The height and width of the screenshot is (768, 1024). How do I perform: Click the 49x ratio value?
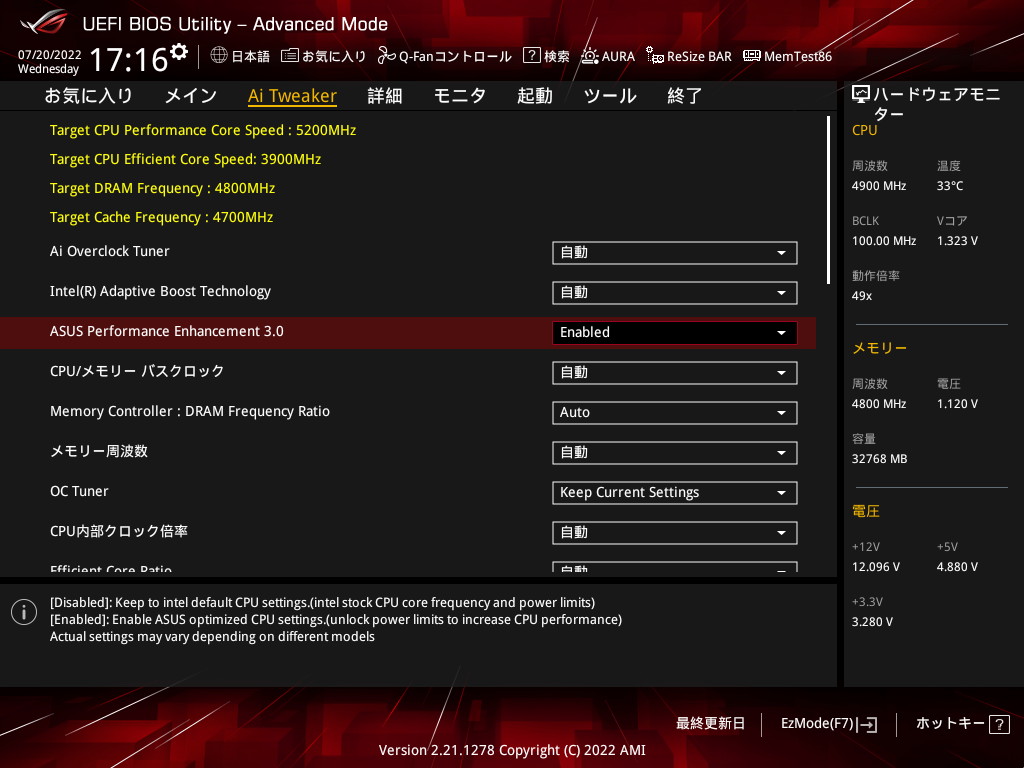(x=861, y=296)
